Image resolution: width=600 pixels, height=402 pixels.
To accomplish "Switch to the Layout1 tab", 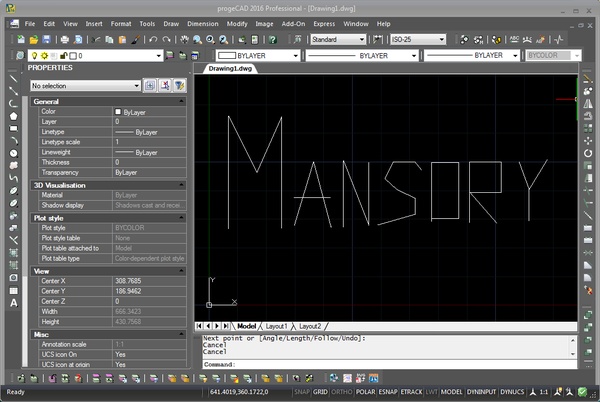I will 275,326.
